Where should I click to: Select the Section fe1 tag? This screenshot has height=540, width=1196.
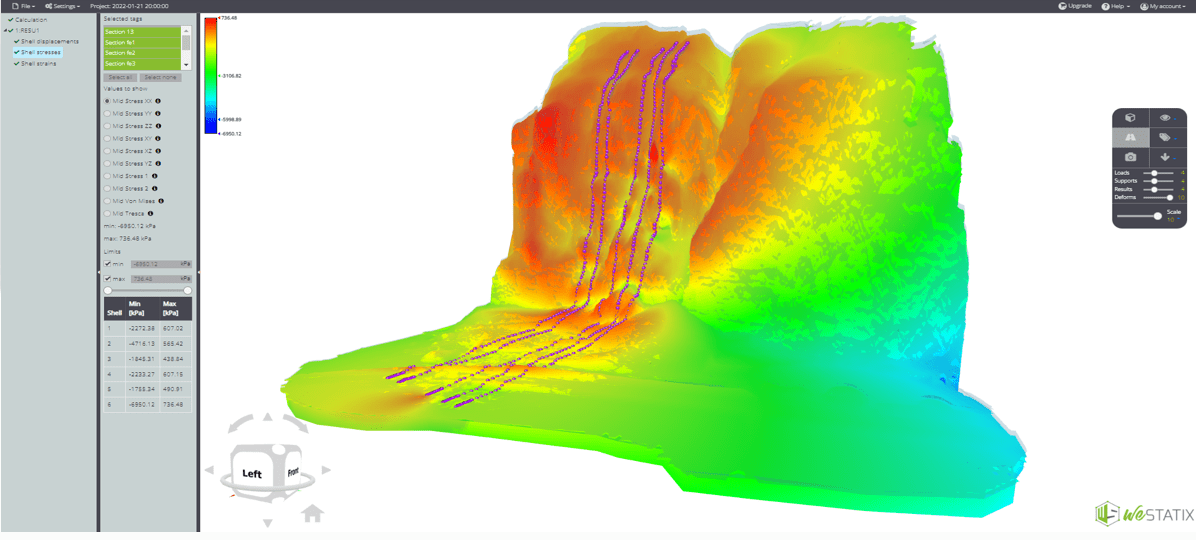pyautogui.click(x=143, y=42)
